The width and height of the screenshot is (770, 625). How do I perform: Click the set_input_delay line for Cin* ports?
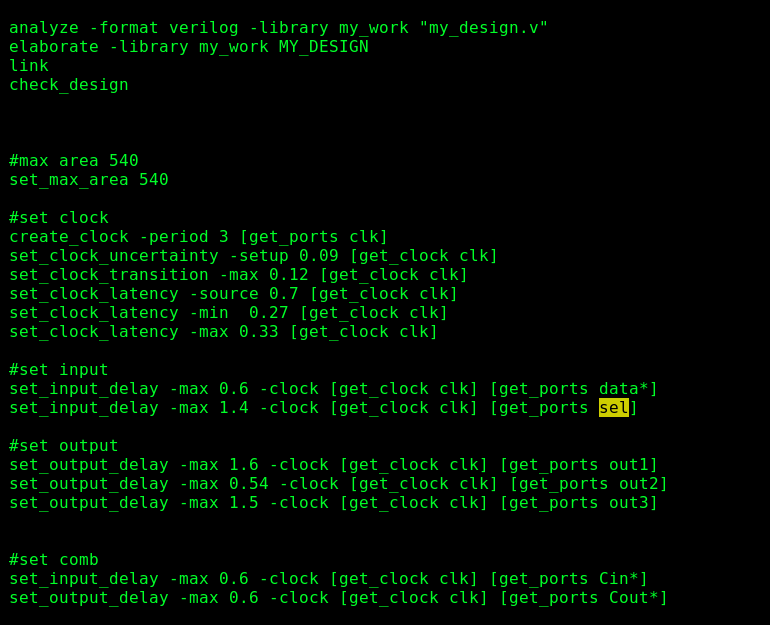point(328,579)
